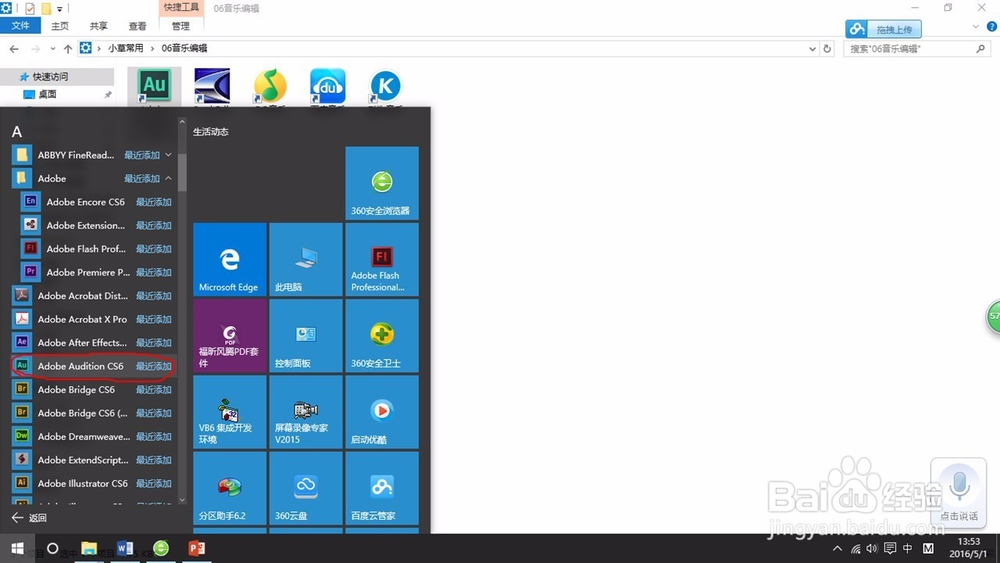Screen dimensions: 1000x563
Task: Open recent locations dropdown in Explorer
Action: 52,48
